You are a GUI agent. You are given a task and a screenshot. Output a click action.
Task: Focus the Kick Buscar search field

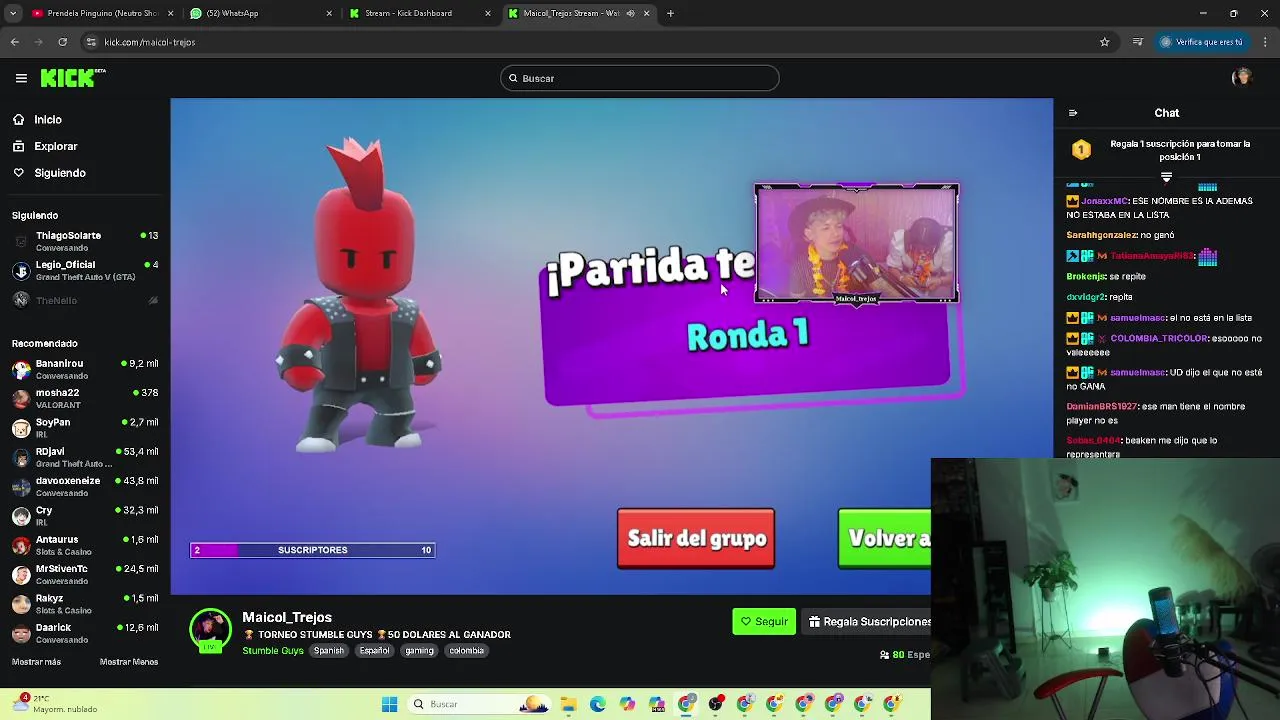pyautogui.click(x=639, y=78)
